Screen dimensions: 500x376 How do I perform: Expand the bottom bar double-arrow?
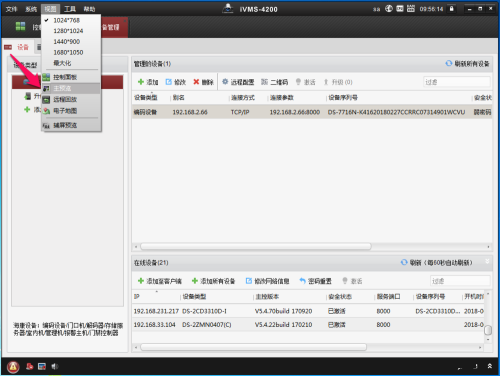pos(489,366)
